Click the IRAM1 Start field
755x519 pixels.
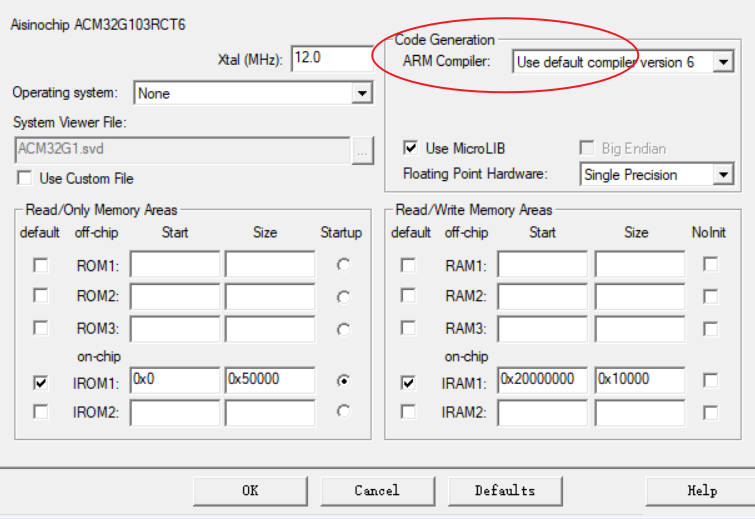click(x=543, y=380)
